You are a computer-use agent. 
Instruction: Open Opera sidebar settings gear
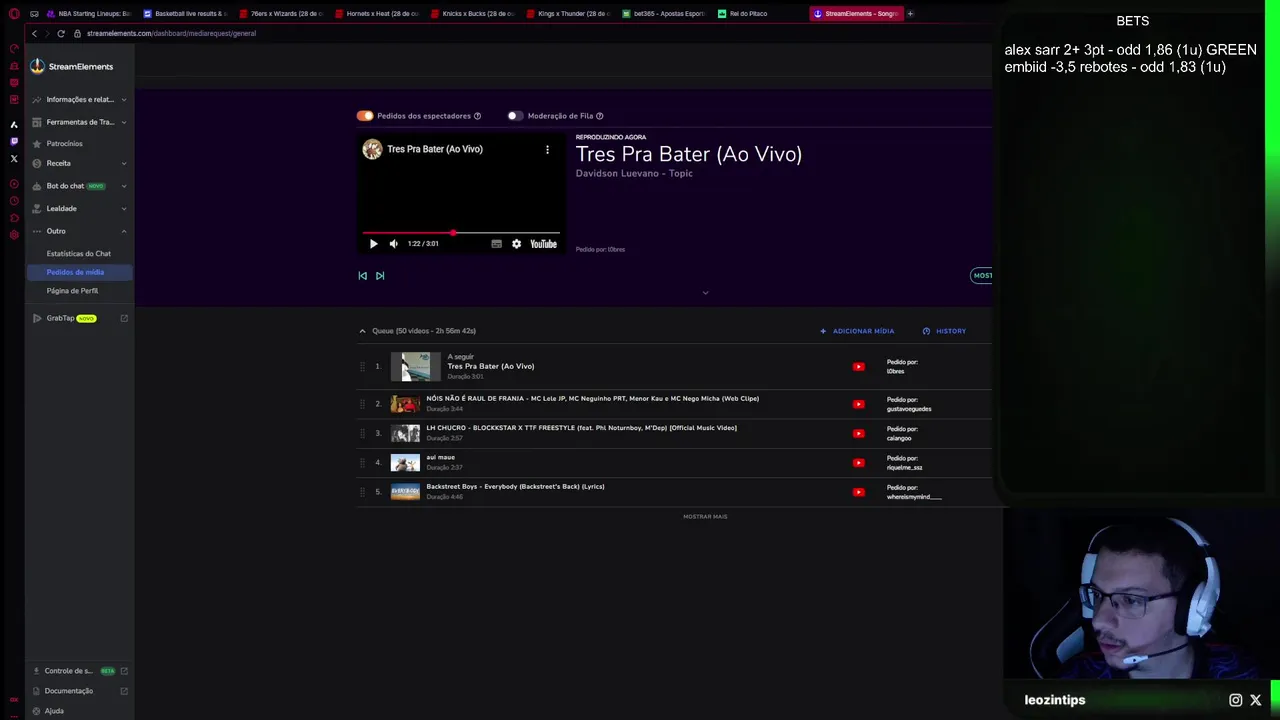coord(14,235)
